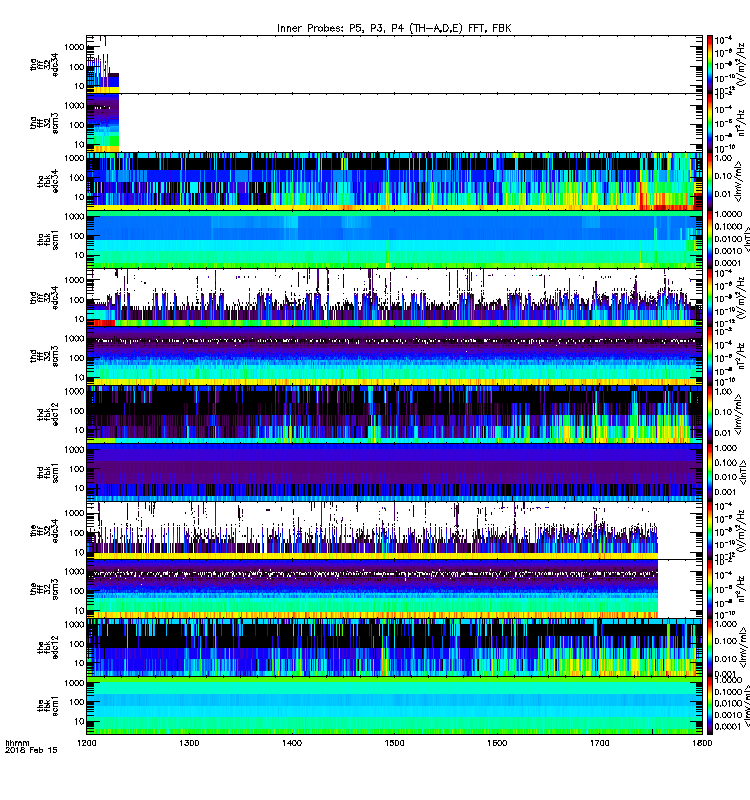Select the tha fbk scm1 spectrogram panel
750x800 pixels.
click(394, 239)
